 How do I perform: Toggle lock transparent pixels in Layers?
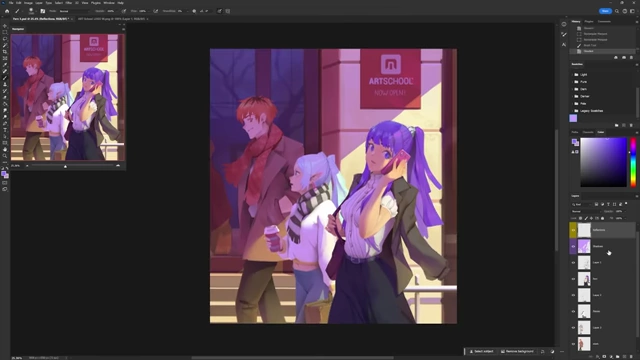pyautogui.click(x=580, y=218)
